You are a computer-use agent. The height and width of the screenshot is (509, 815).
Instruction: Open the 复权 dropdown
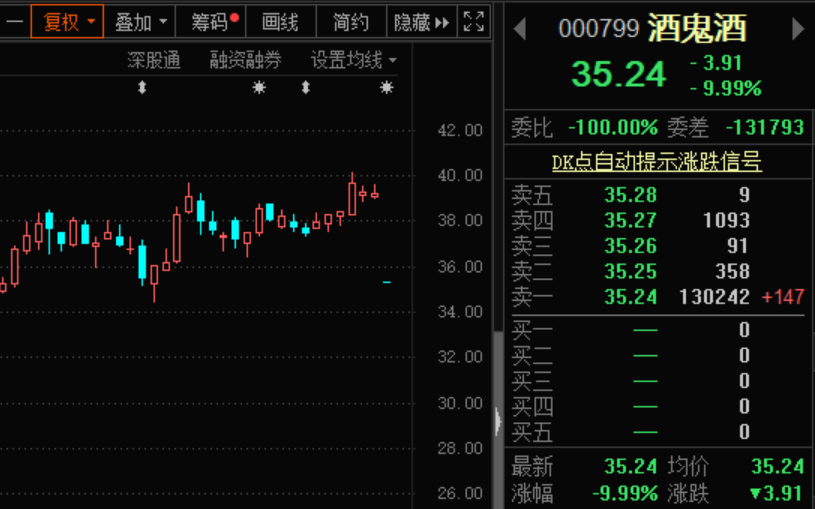point(68,21)
